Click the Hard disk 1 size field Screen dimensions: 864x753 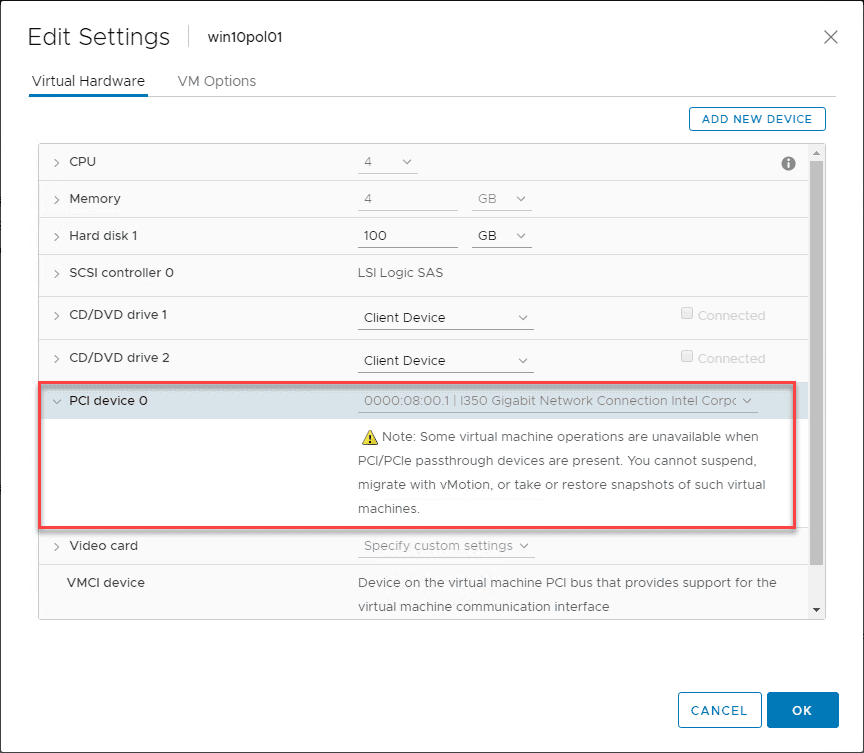point(405,236)
